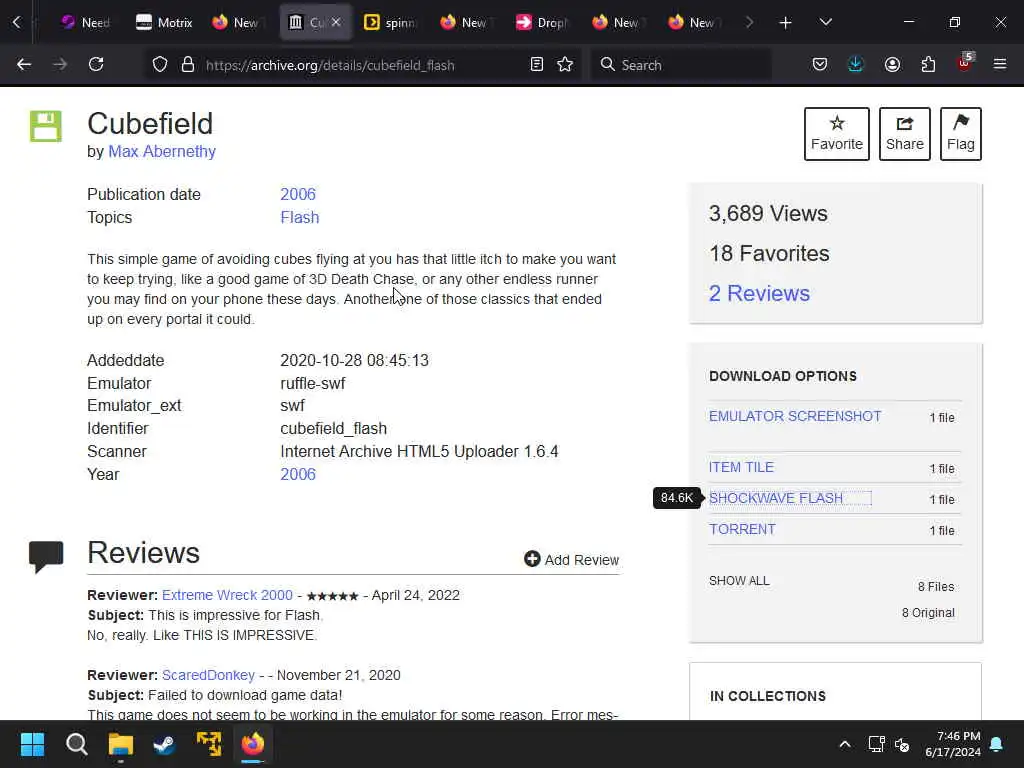Screen dimensions: 1024x768
Task: Open the tracking protection shield icon
Action: [x=160, y=64]
